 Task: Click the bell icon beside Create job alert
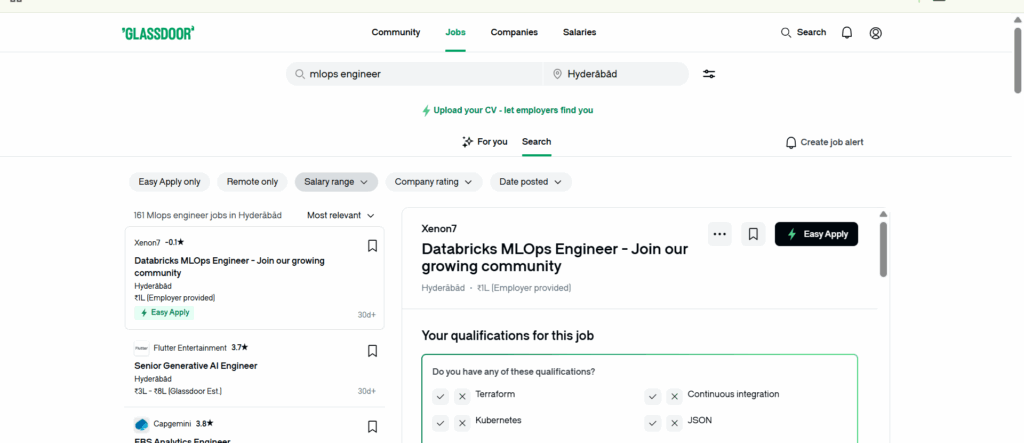791,142
